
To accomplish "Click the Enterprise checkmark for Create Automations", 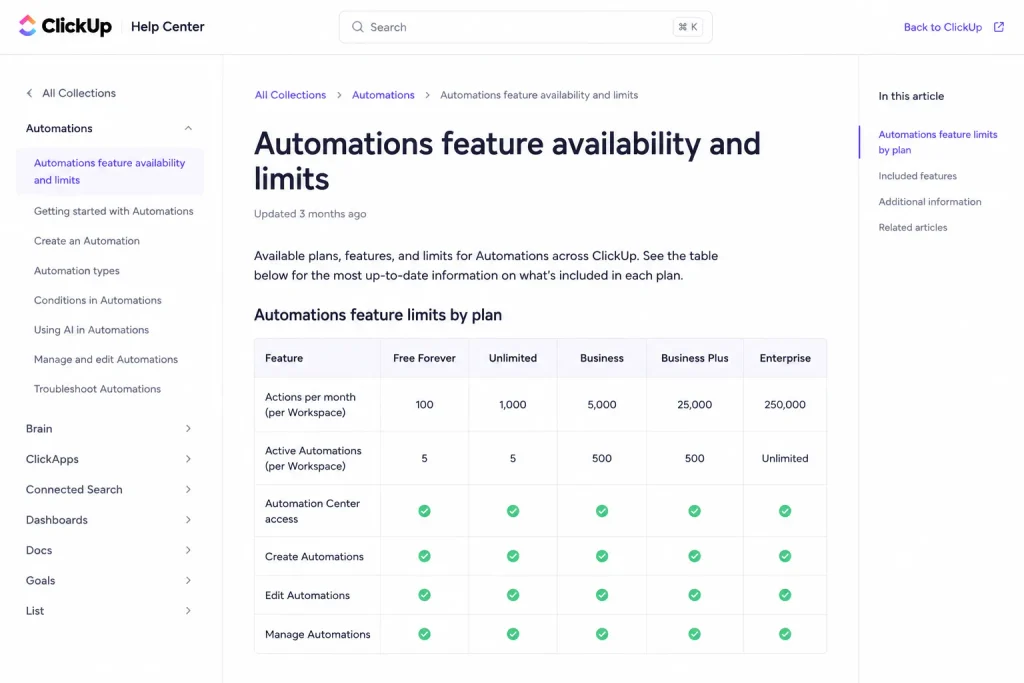I will click(x=785, y=556).
